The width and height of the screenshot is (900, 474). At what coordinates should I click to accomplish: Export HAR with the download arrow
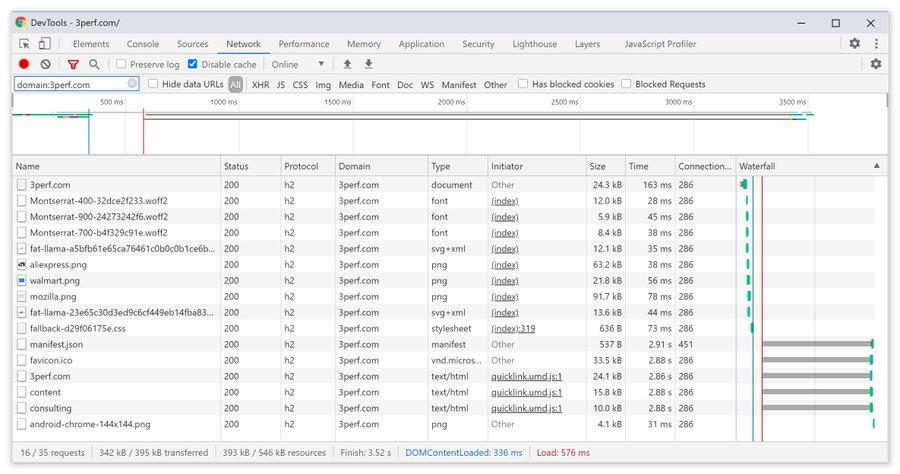368,64
